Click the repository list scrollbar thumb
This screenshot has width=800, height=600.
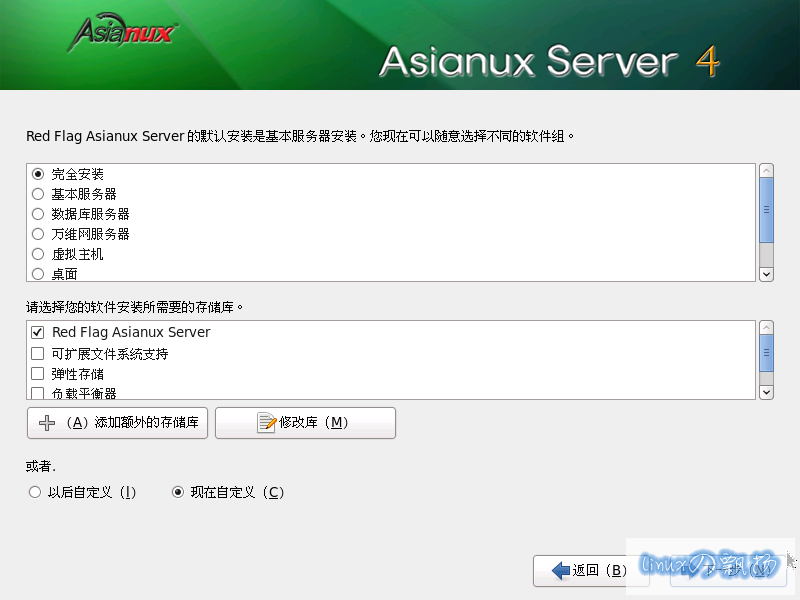coord(766,353)
